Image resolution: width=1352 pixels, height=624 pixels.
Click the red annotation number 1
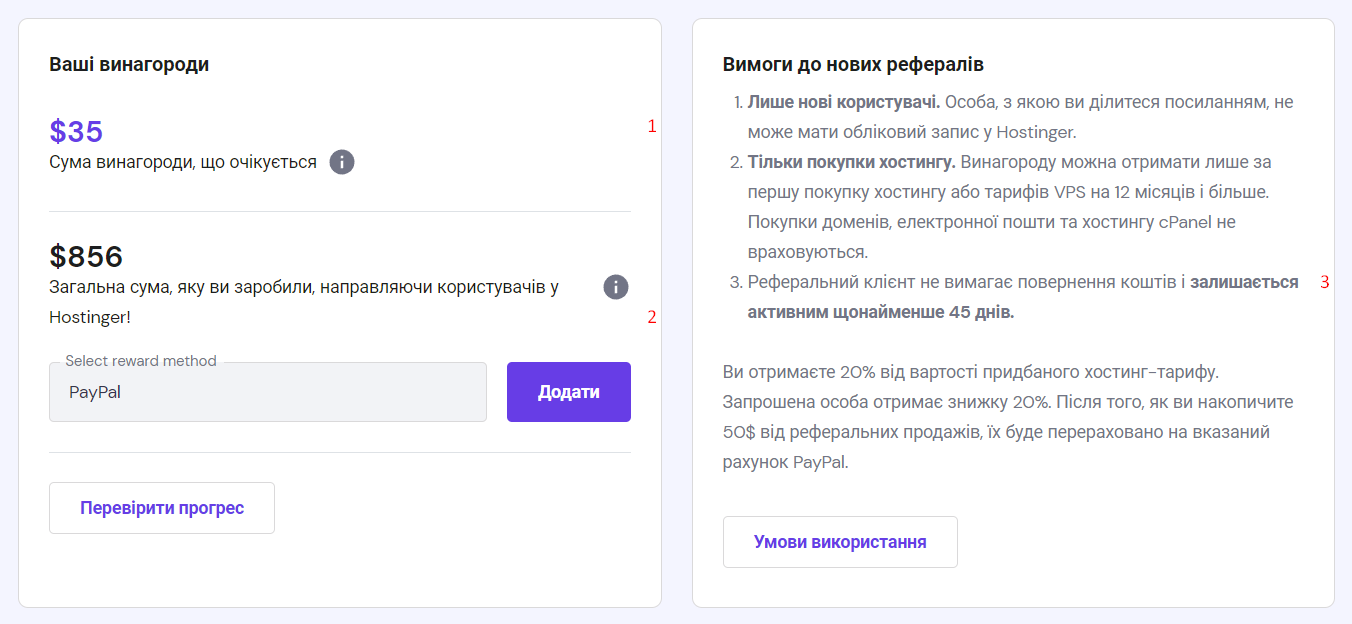coord(652,127)
